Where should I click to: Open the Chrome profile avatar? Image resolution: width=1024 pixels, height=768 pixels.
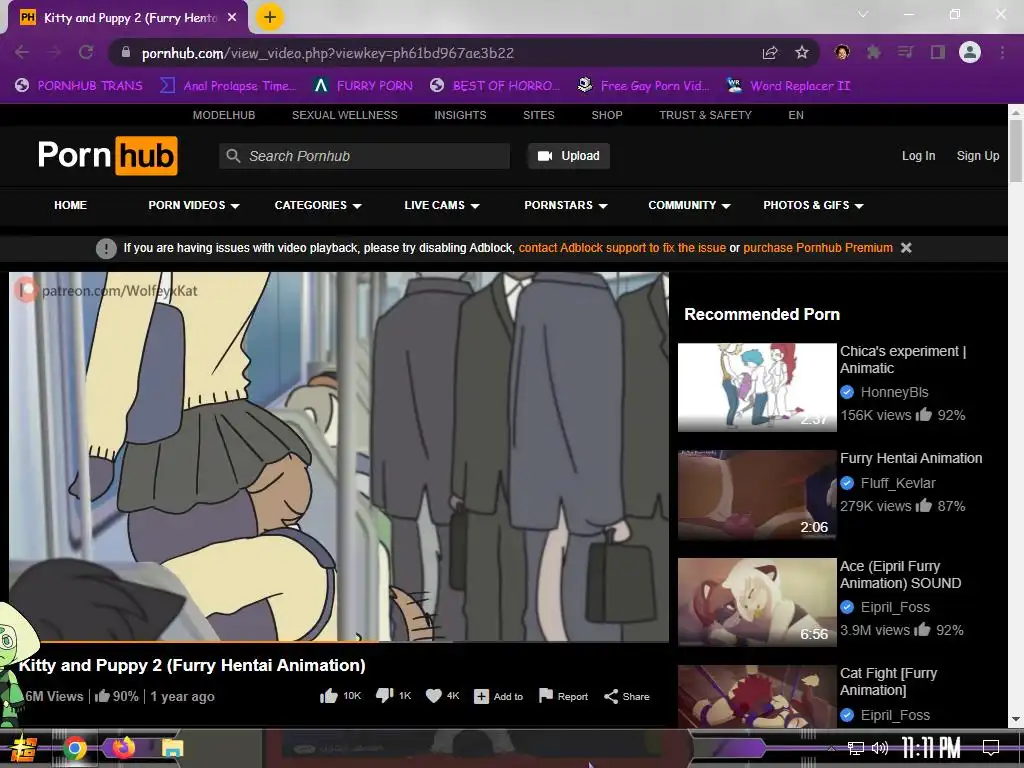pos(970,52)
